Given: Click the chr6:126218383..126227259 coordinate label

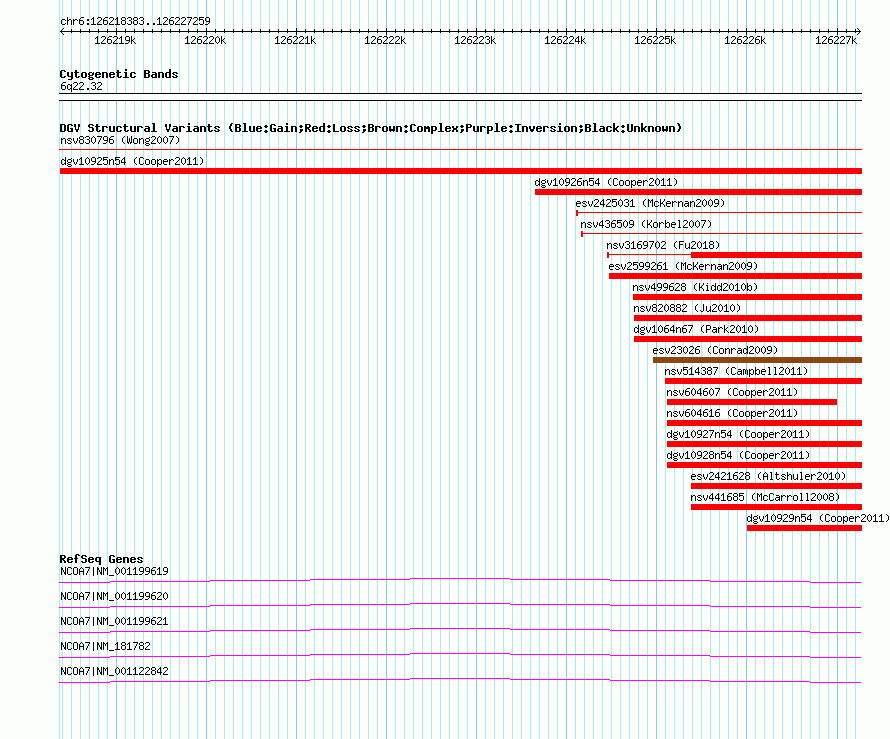Looking at the screenshot, I should coord(135,21).
